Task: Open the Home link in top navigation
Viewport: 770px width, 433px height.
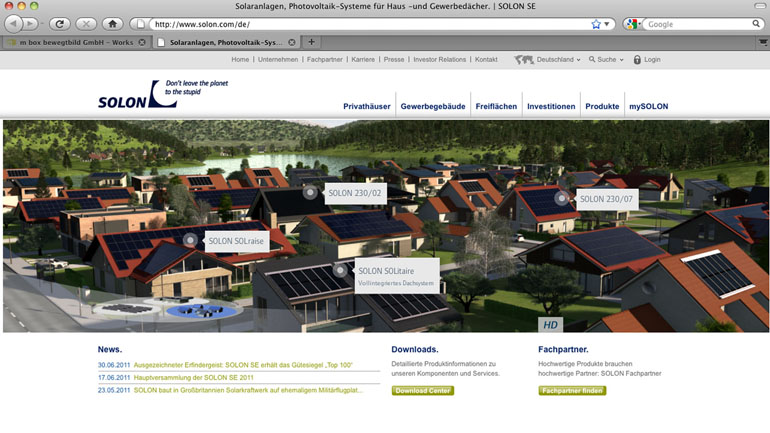Action: [x=240, y=59]
